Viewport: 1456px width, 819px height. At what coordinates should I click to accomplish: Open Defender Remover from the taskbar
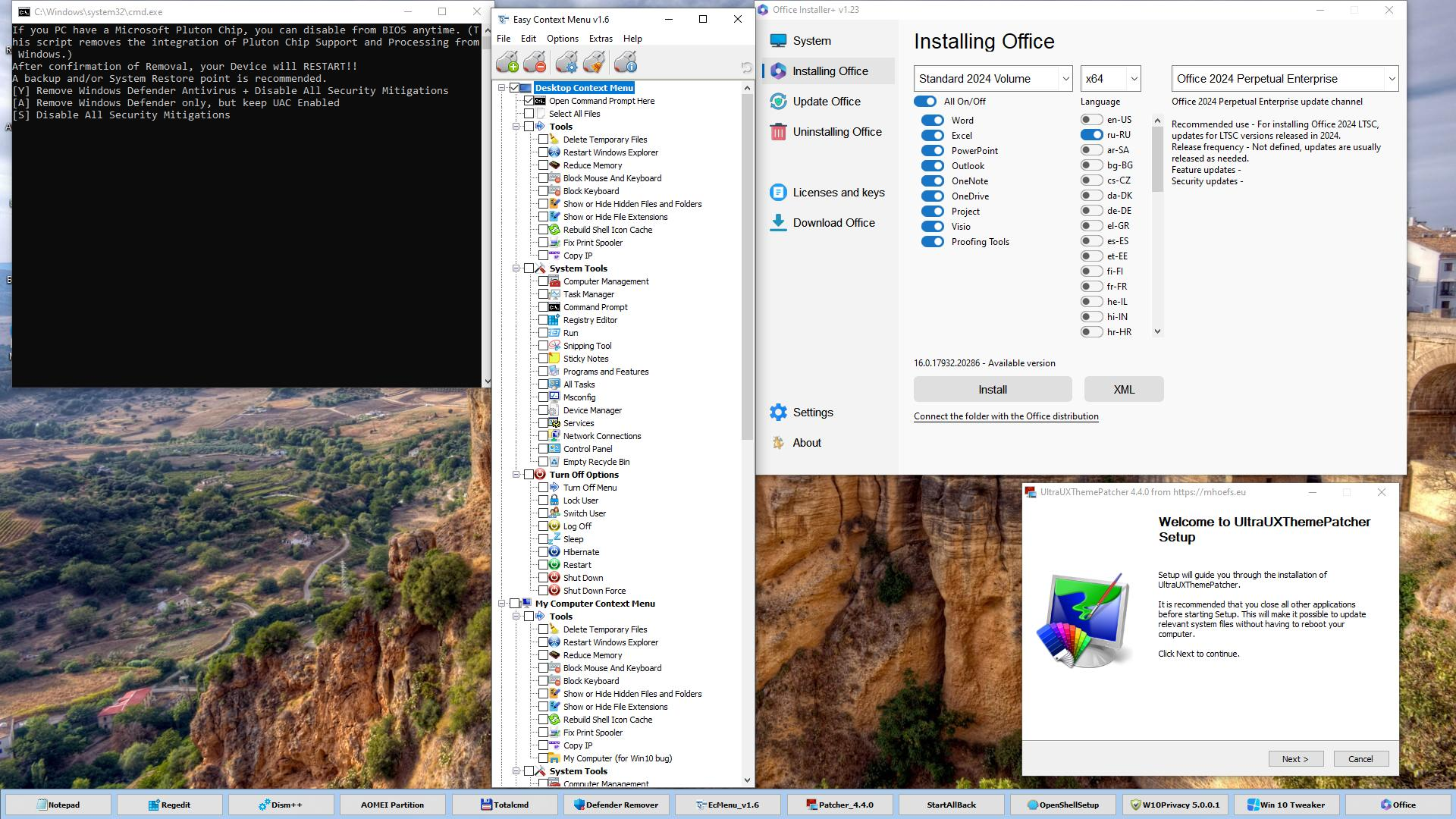point(616,805)
